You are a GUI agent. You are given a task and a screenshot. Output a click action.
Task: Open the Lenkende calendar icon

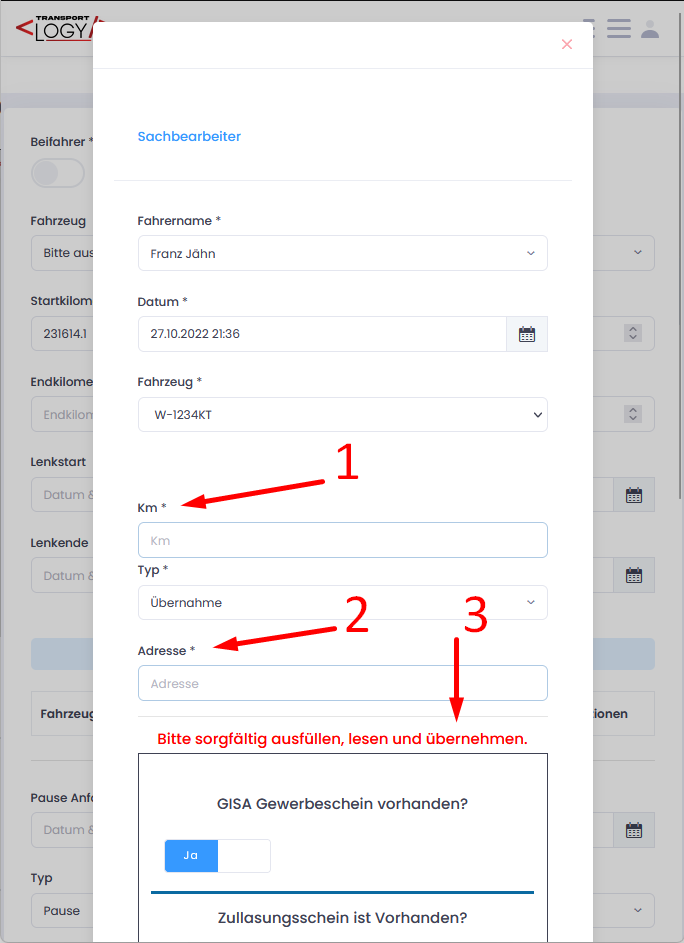[x=633, y=575]
